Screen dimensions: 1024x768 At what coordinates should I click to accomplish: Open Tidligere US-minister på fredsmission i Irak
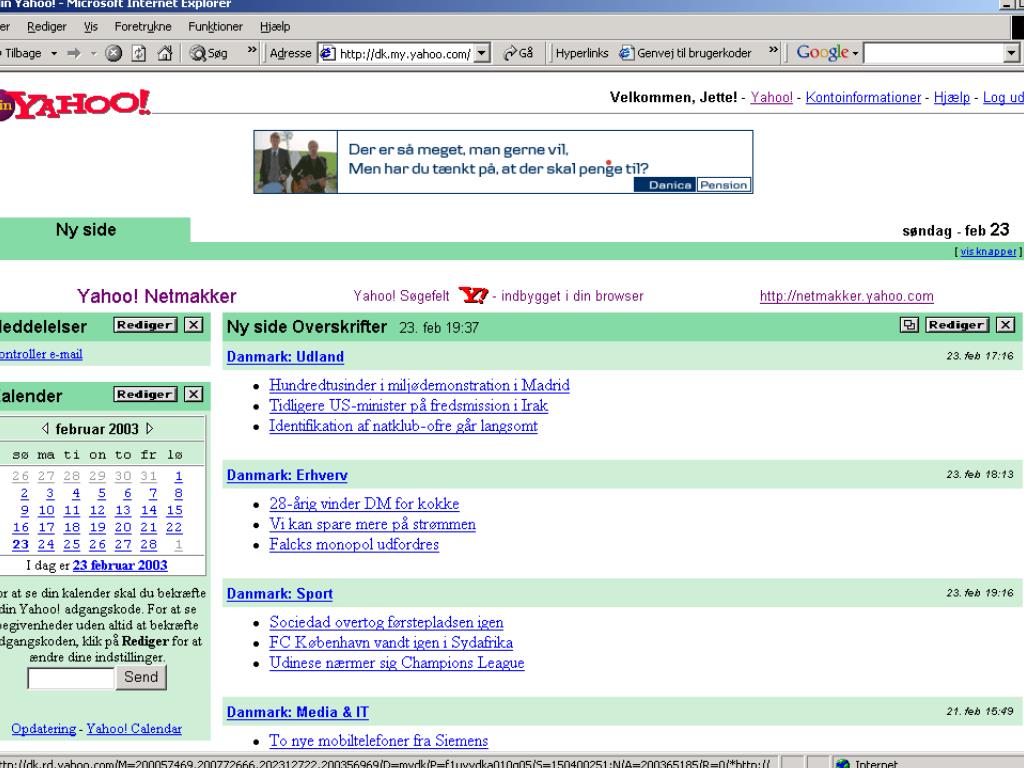click(x=408, y=406)
